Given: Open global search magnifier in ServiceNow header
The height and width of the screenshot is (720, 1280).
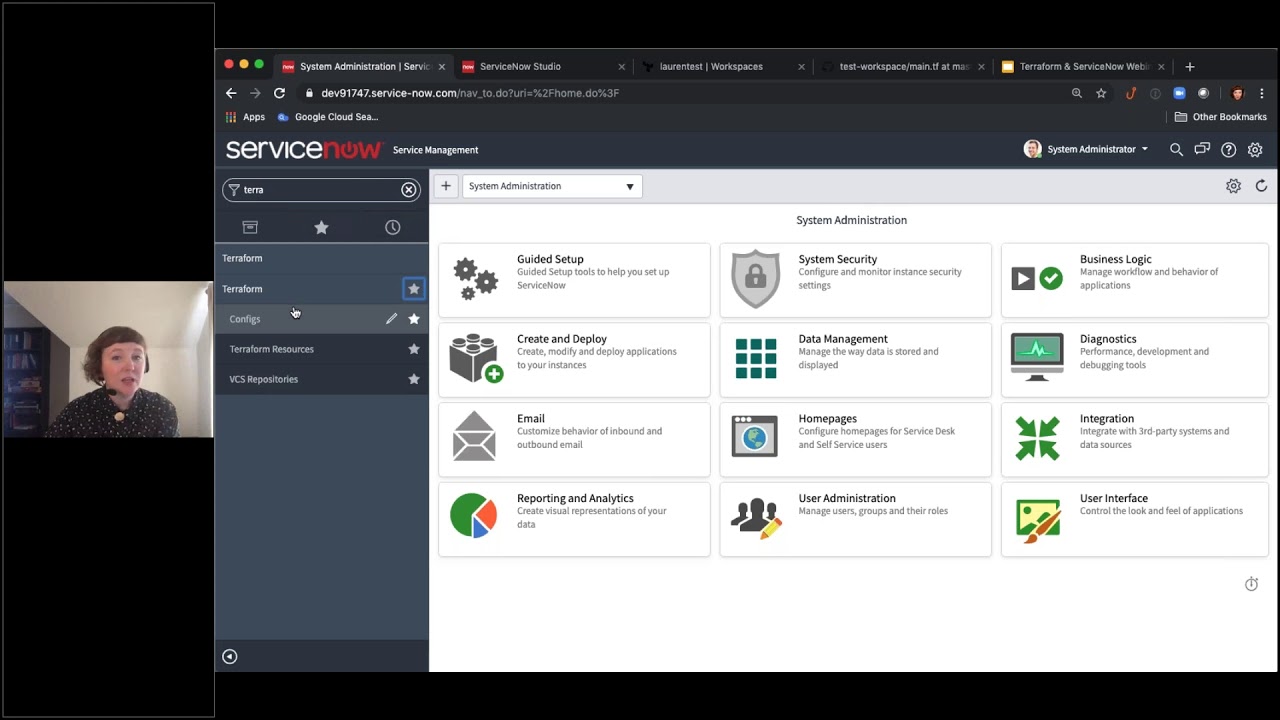Looking at the screenshot, I should pos(1177,150).
